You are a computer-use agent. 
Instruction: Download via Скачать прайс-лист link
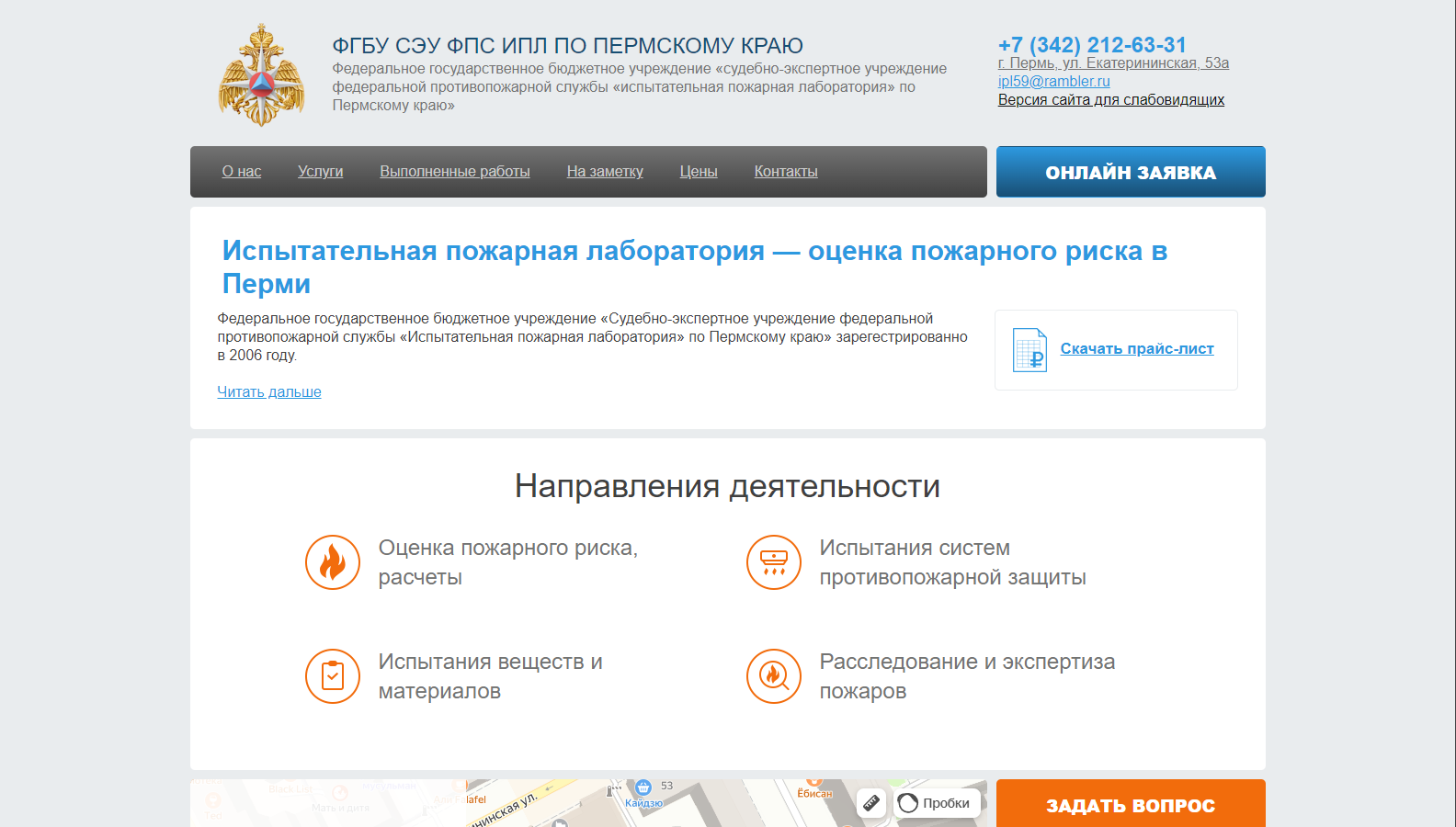(1137, 349)
